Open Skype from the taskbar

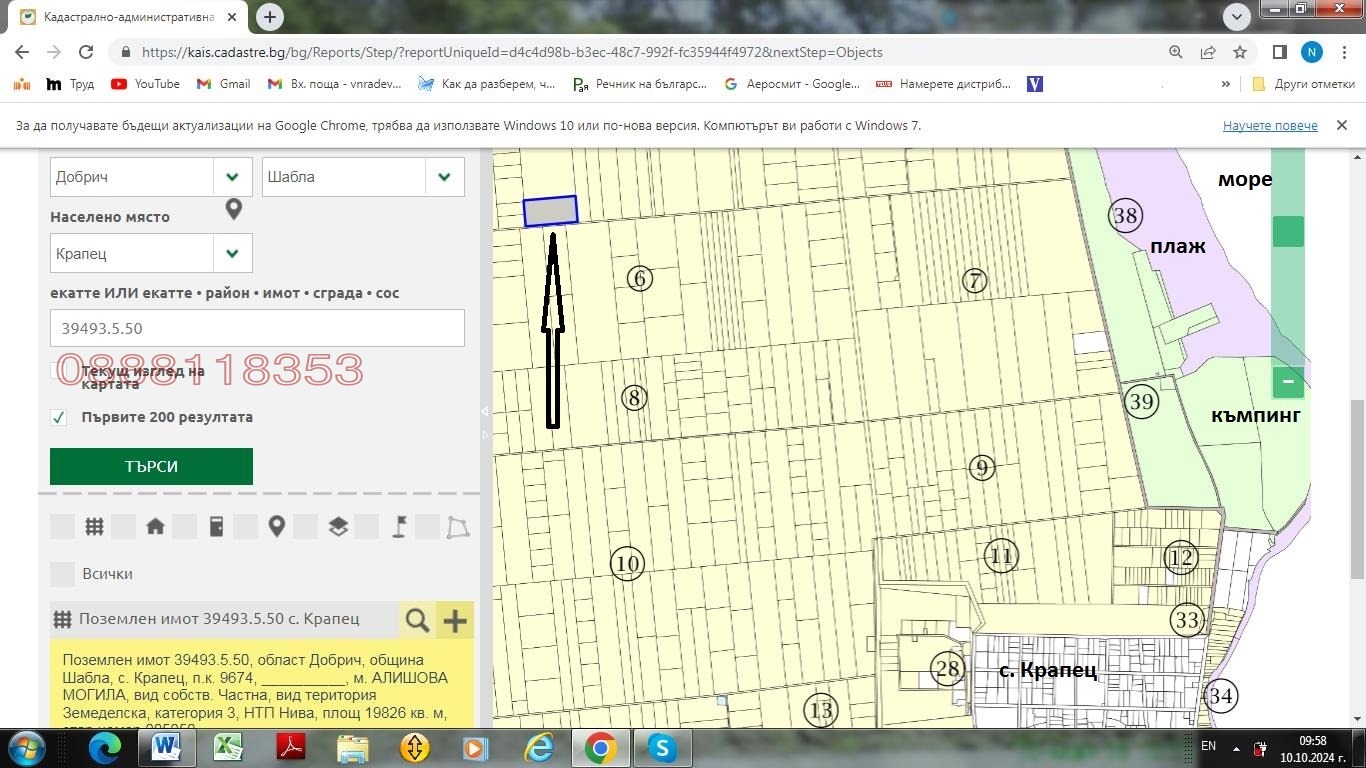662,747
